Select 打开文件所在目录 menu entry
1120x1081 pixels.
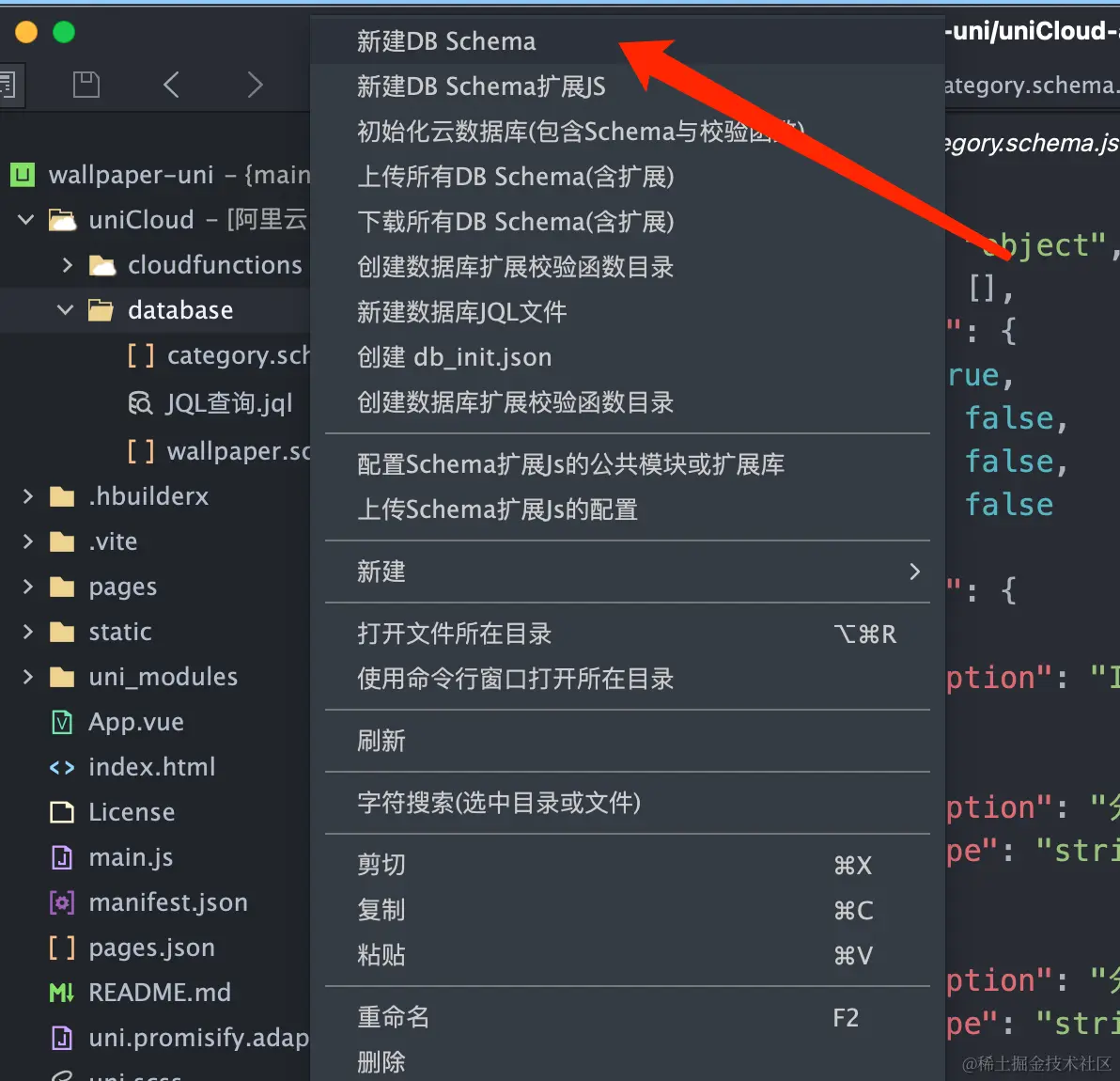627,634
